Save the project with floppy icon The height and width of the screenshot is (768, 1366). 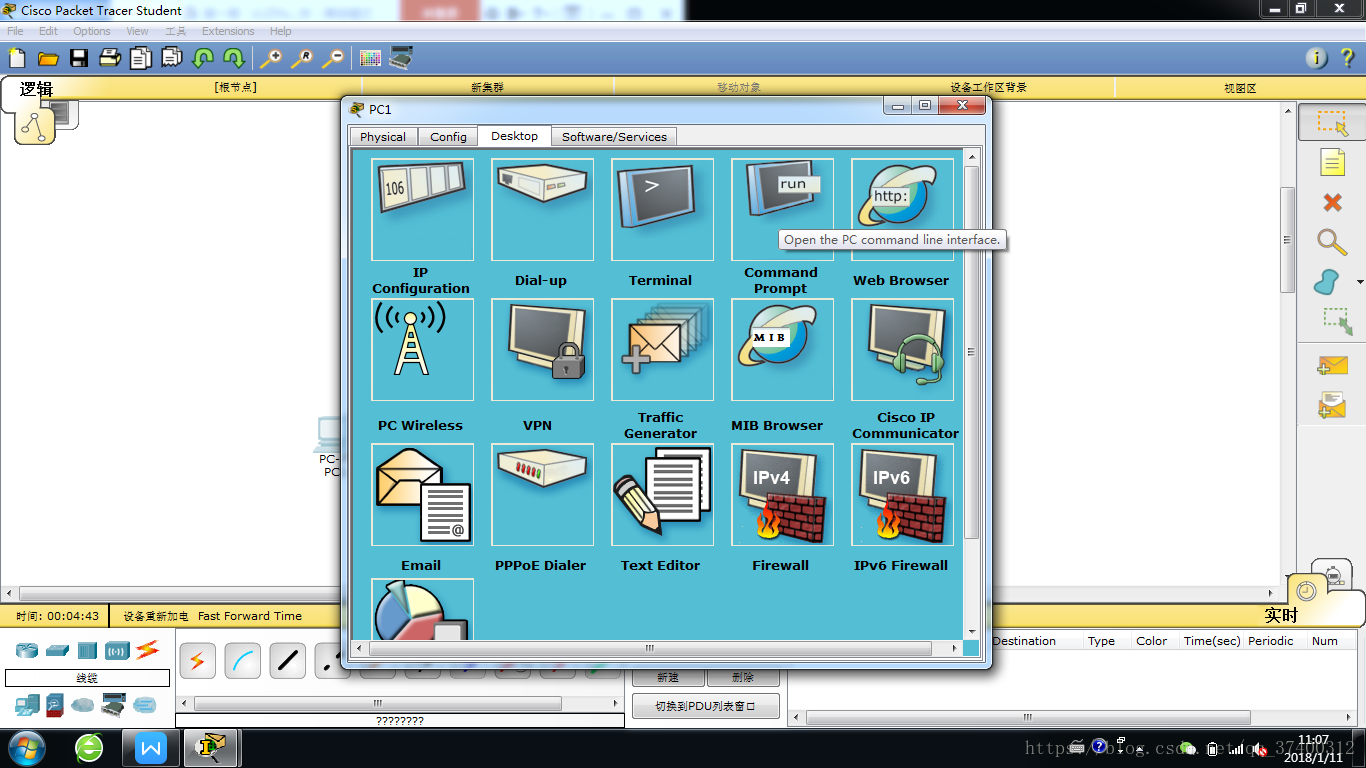pyautogui.click(x=79, y=58)
